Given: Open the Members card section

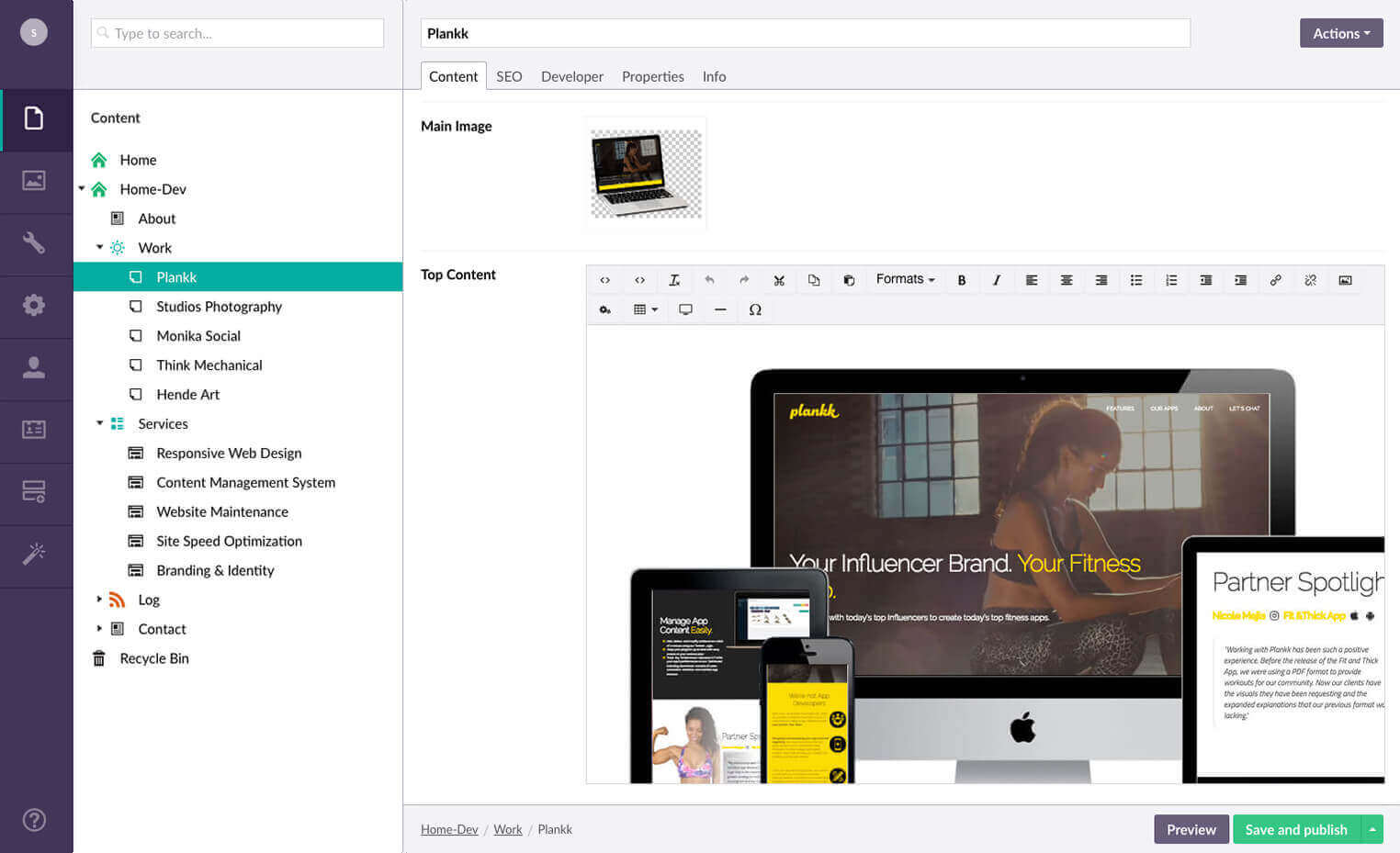Looking at the screenshot, I should pyautogui.click(x=34, y=430).
